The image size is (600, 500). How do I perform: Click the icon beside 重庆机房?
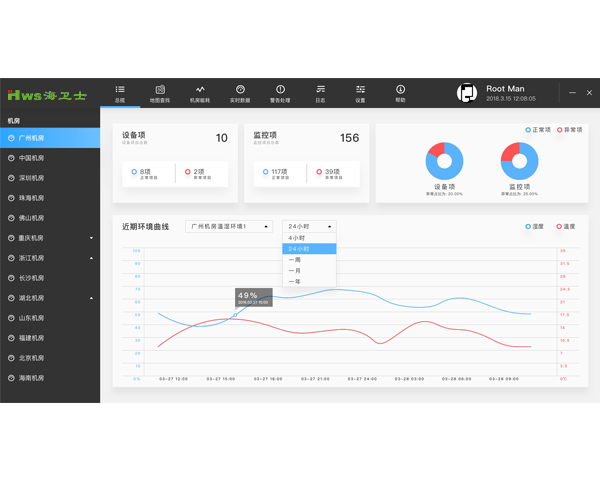[x=11, y=238]
